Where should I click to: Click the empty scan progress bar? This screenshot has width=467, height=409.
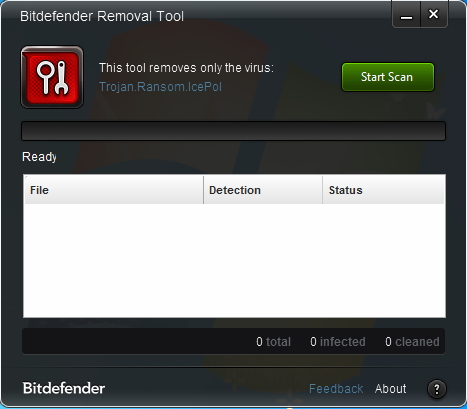pos(233,131)
